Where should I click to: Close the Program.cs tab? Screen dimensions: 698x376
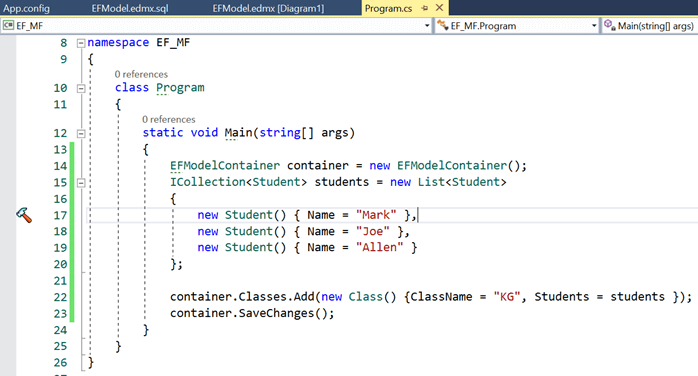439,8
